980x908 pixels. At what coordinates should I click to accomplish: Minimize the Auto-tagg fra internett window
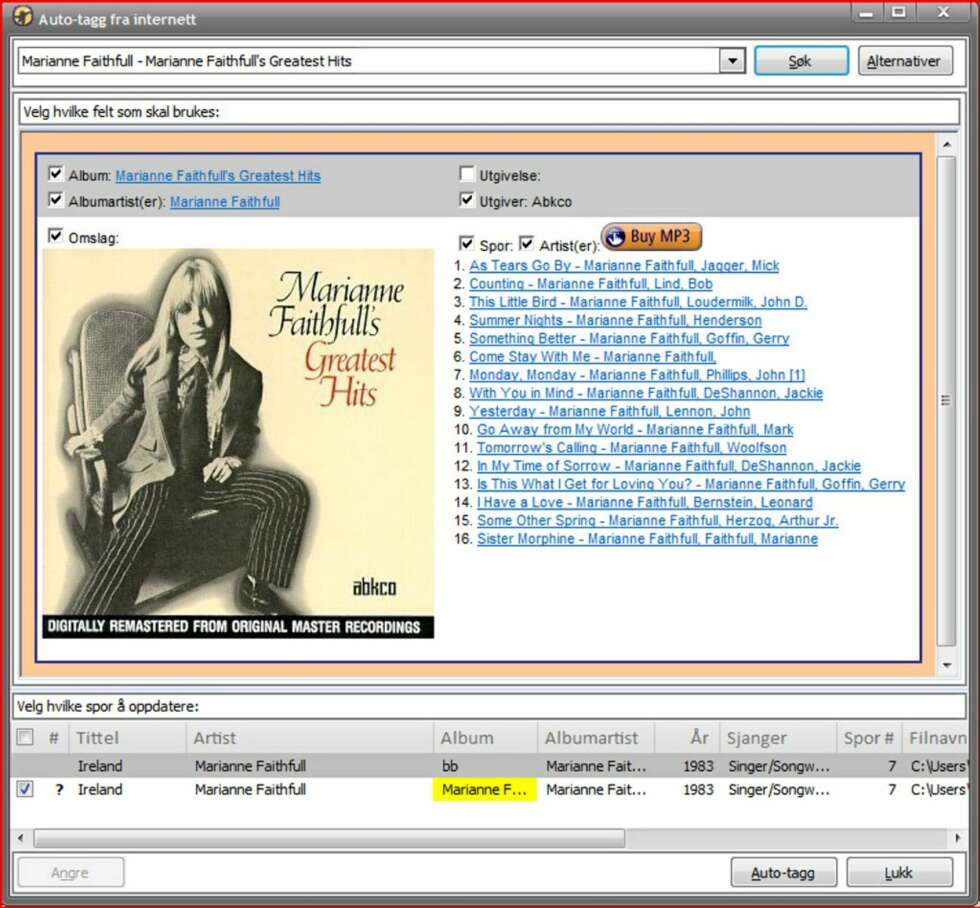click(x=866, y=12)
